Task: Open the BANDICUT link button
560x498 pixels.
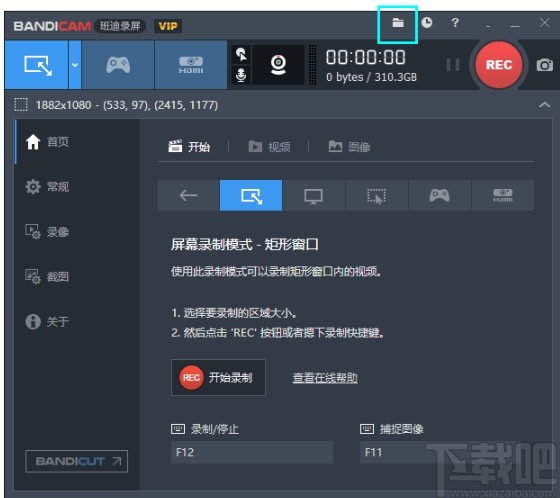Action: pos(76,461)
